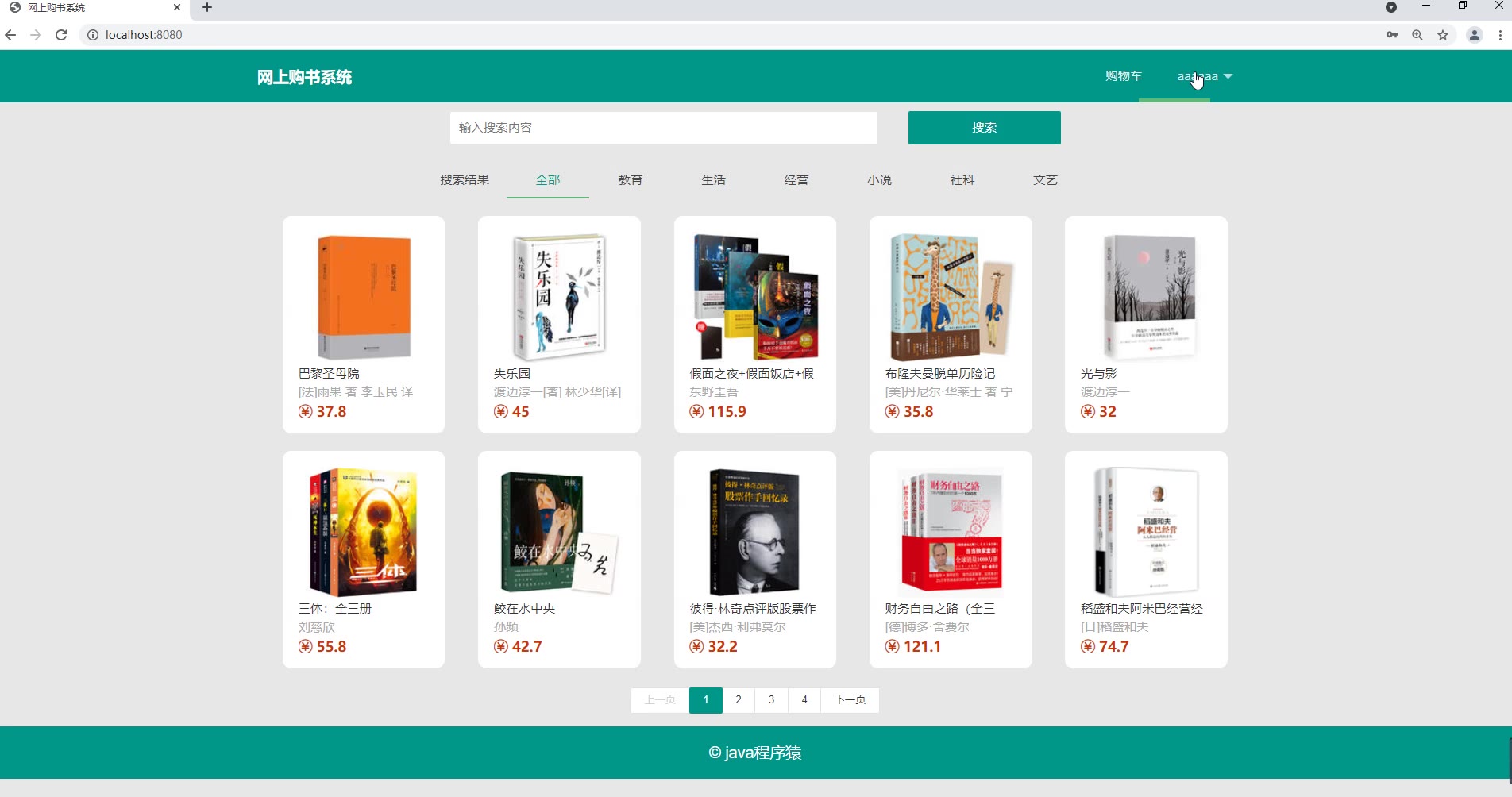Click the title 失乐园
Screen dimensions: 1512x797
pyautogui.click(x=512, y=373)
